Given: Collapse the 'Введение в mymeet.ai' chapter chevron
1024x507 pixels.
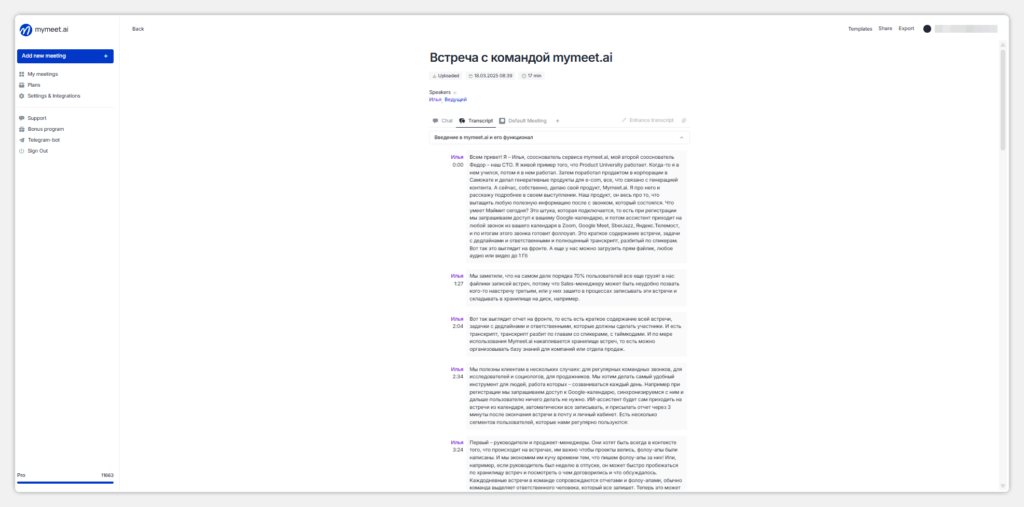Looking at the screenshot, I should pyautogui.click(x=681, y=138).
